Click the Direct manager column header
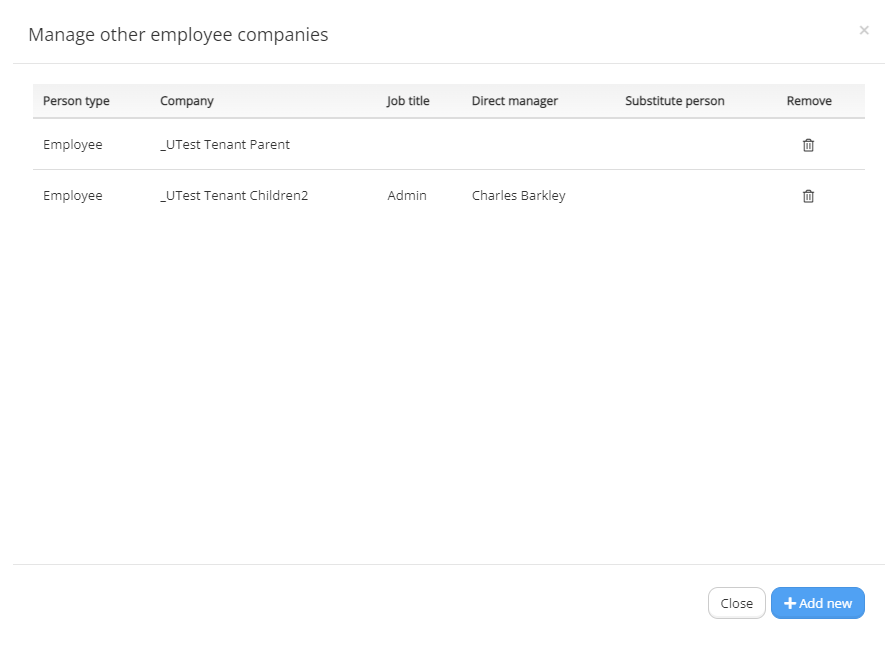Image resolution: width=896 pixels, height=650 pixels. click(515, 101)
